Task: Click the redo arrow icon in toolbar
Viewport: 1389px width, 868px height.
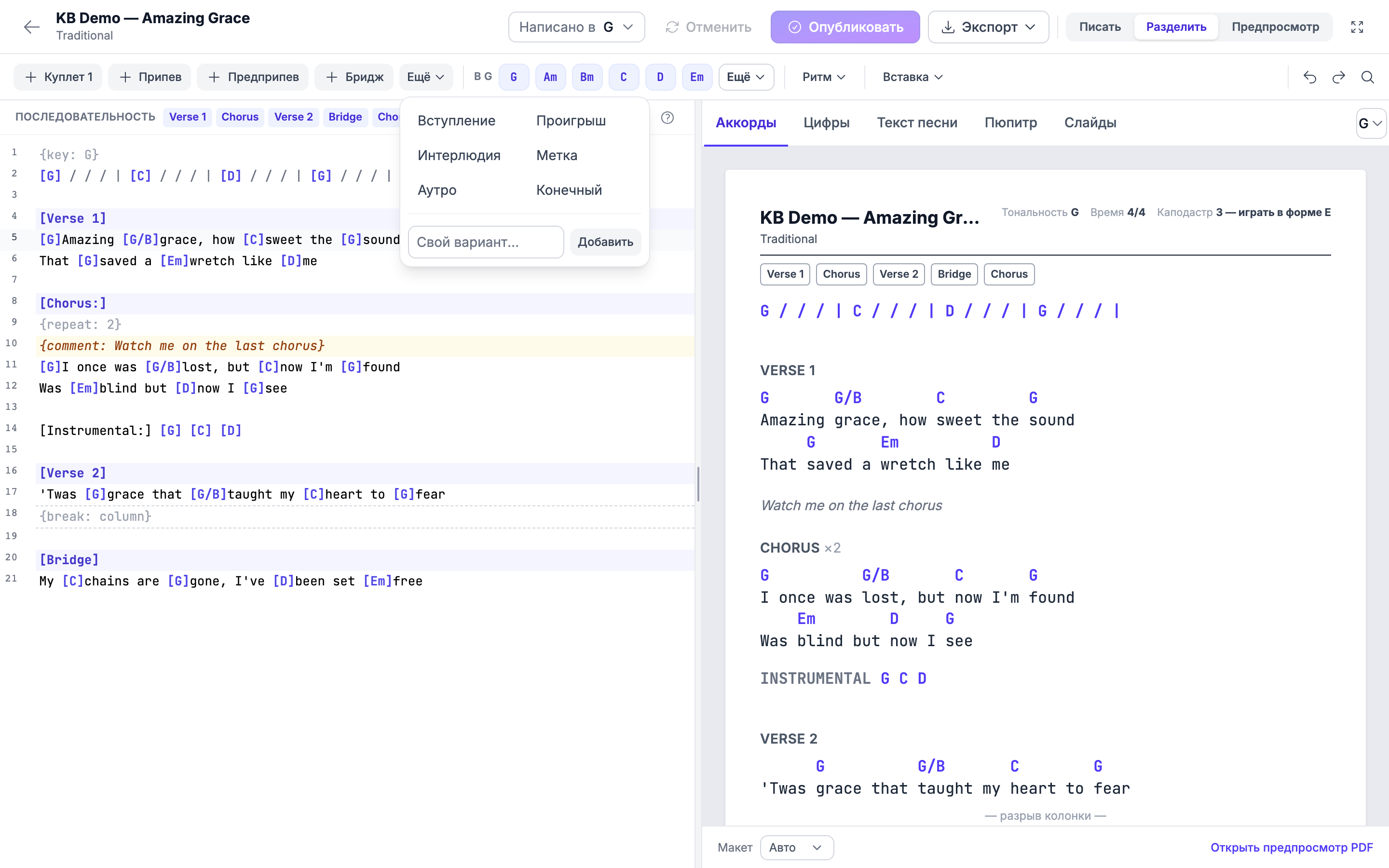Action: coord(1338,77)
